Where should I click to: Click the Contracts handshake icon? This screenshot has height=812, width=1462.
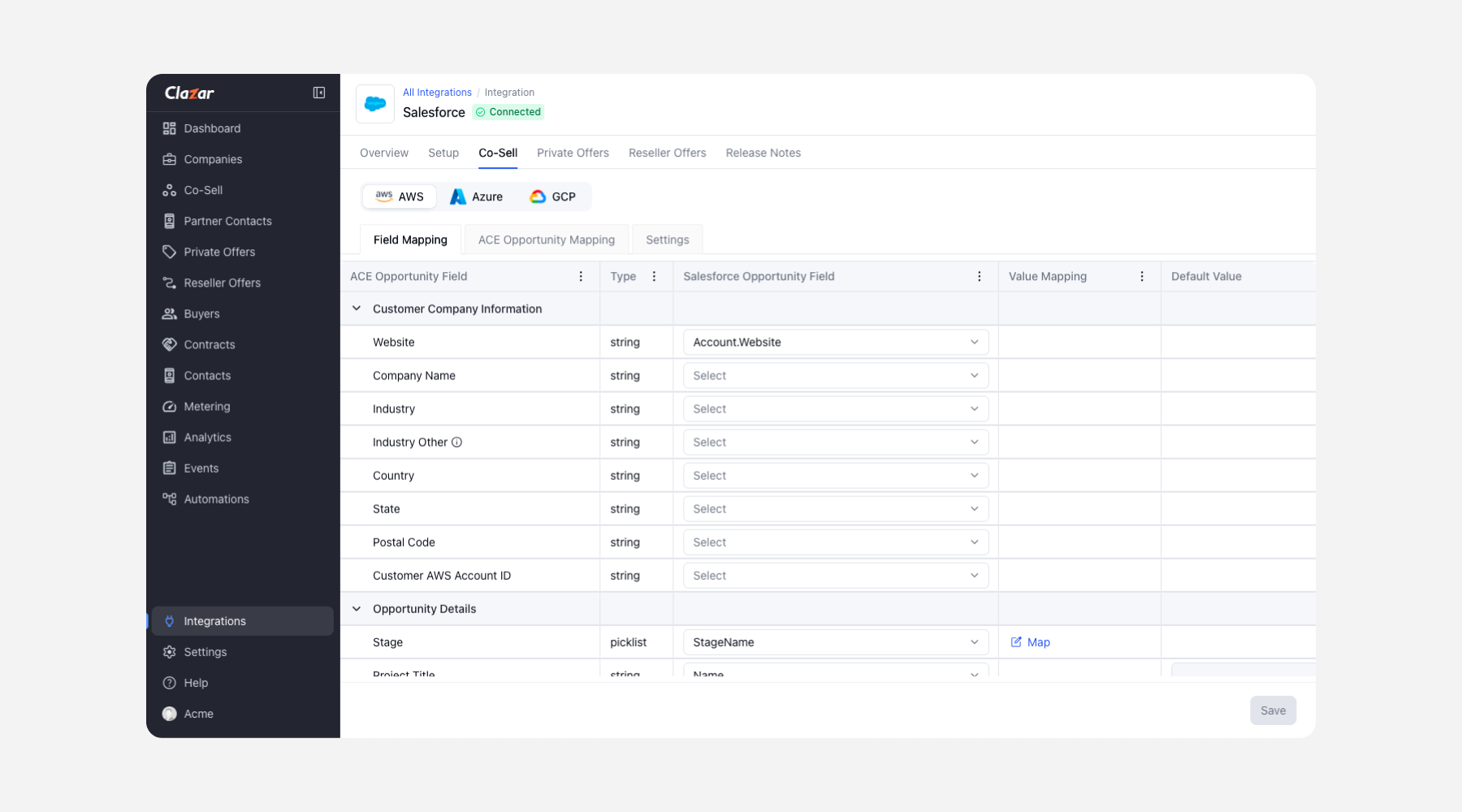[169, 344]
